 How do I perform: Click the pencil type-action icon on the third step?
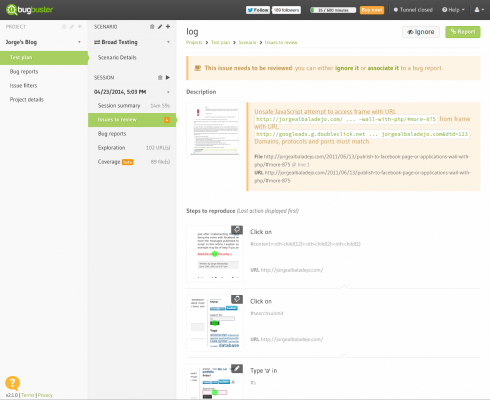click(x=237, y=369)
